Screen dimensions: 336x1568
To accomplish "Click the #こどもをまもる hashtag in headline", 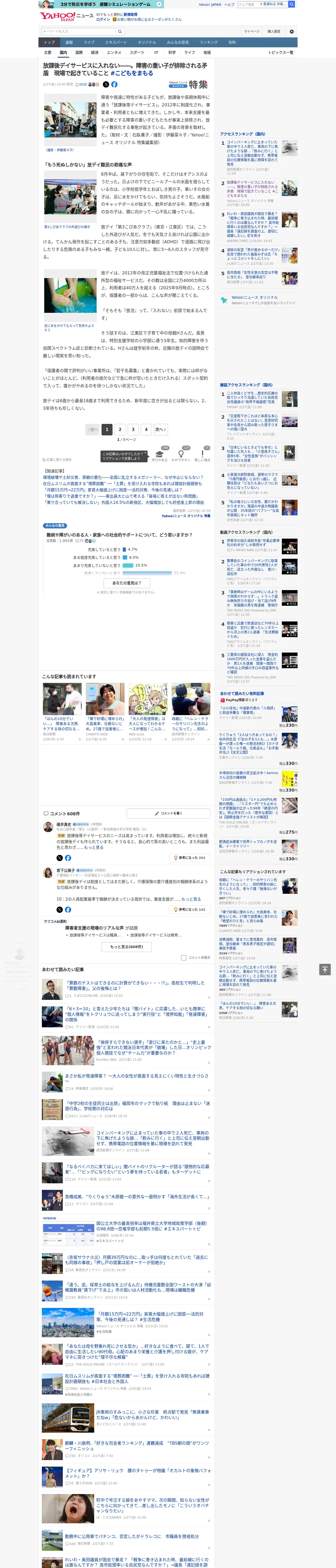I will pos(132,73).
